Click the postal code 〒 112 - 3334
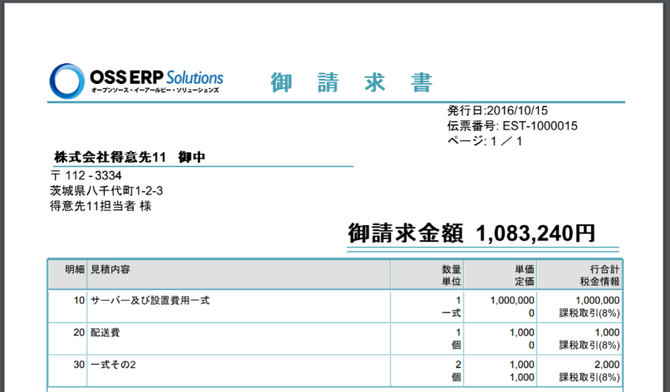 86,175
